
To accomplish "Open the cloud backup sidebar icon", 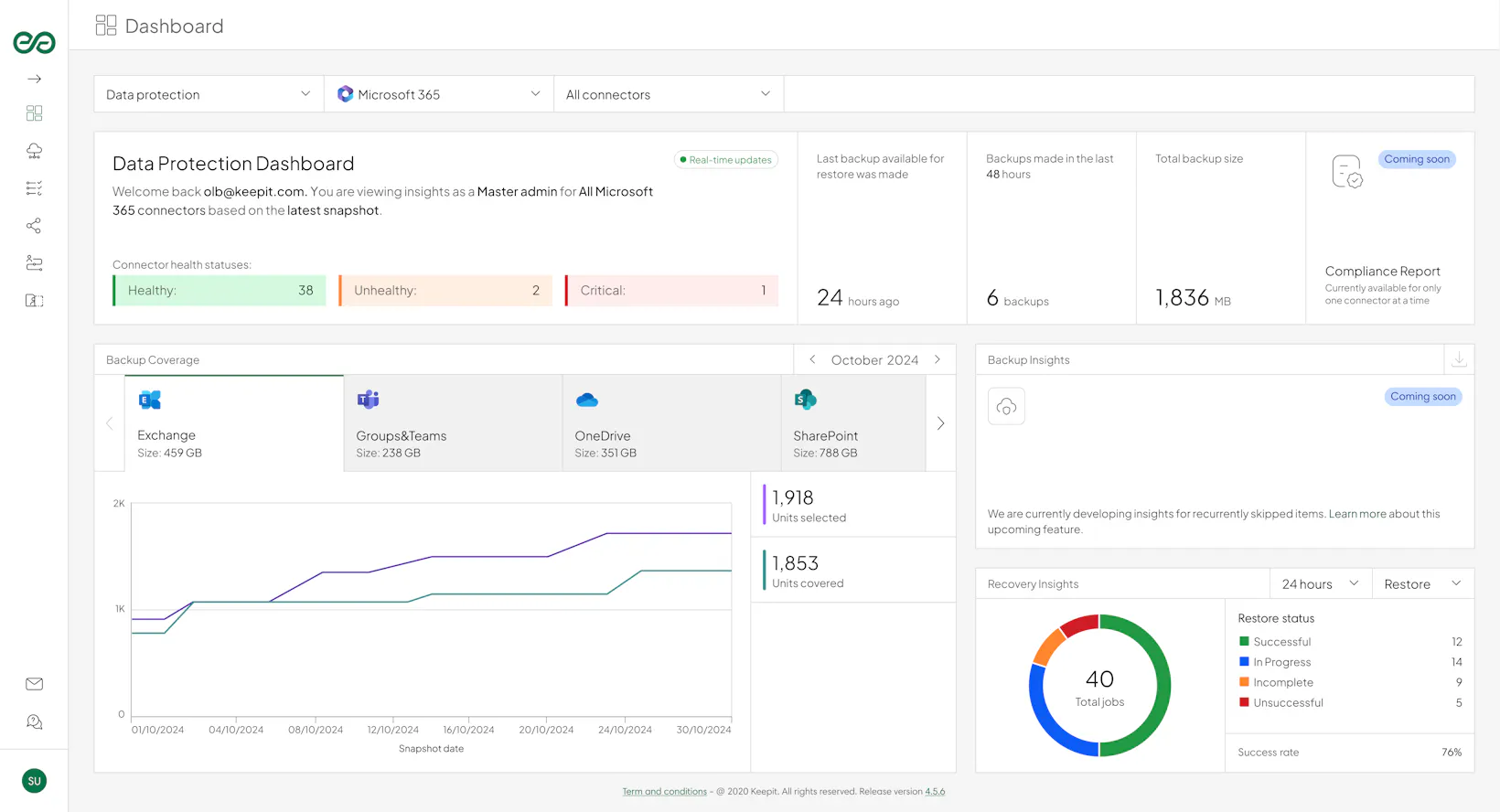I will [x=34, y=151].
